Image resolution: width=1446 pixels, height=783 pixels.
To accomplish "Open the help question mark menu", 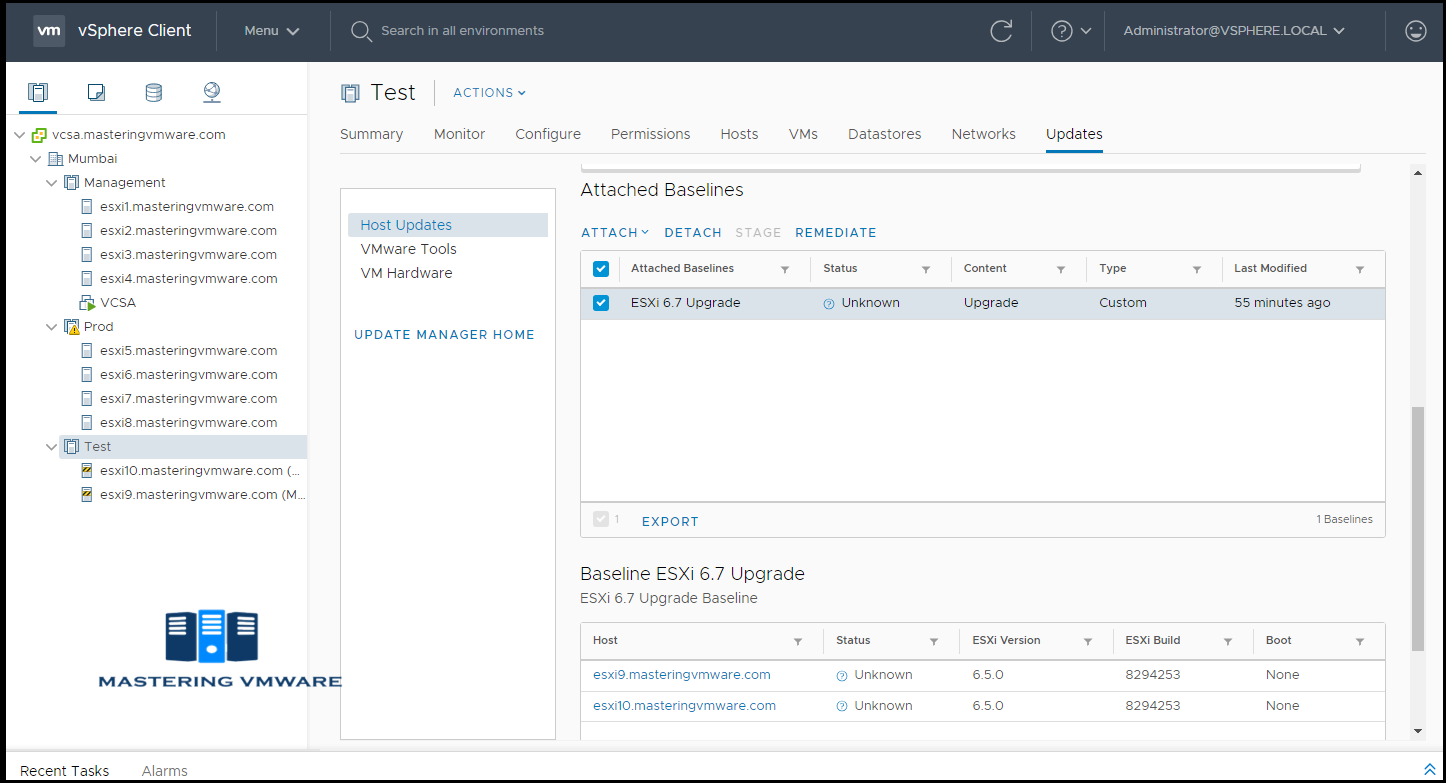I will point(1071,31).
